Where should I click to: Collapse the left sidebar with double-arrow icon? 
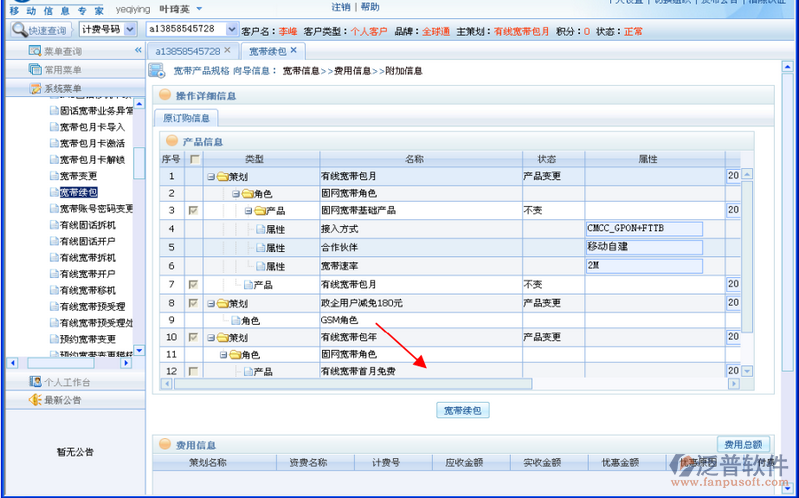[x=138, y=51]
